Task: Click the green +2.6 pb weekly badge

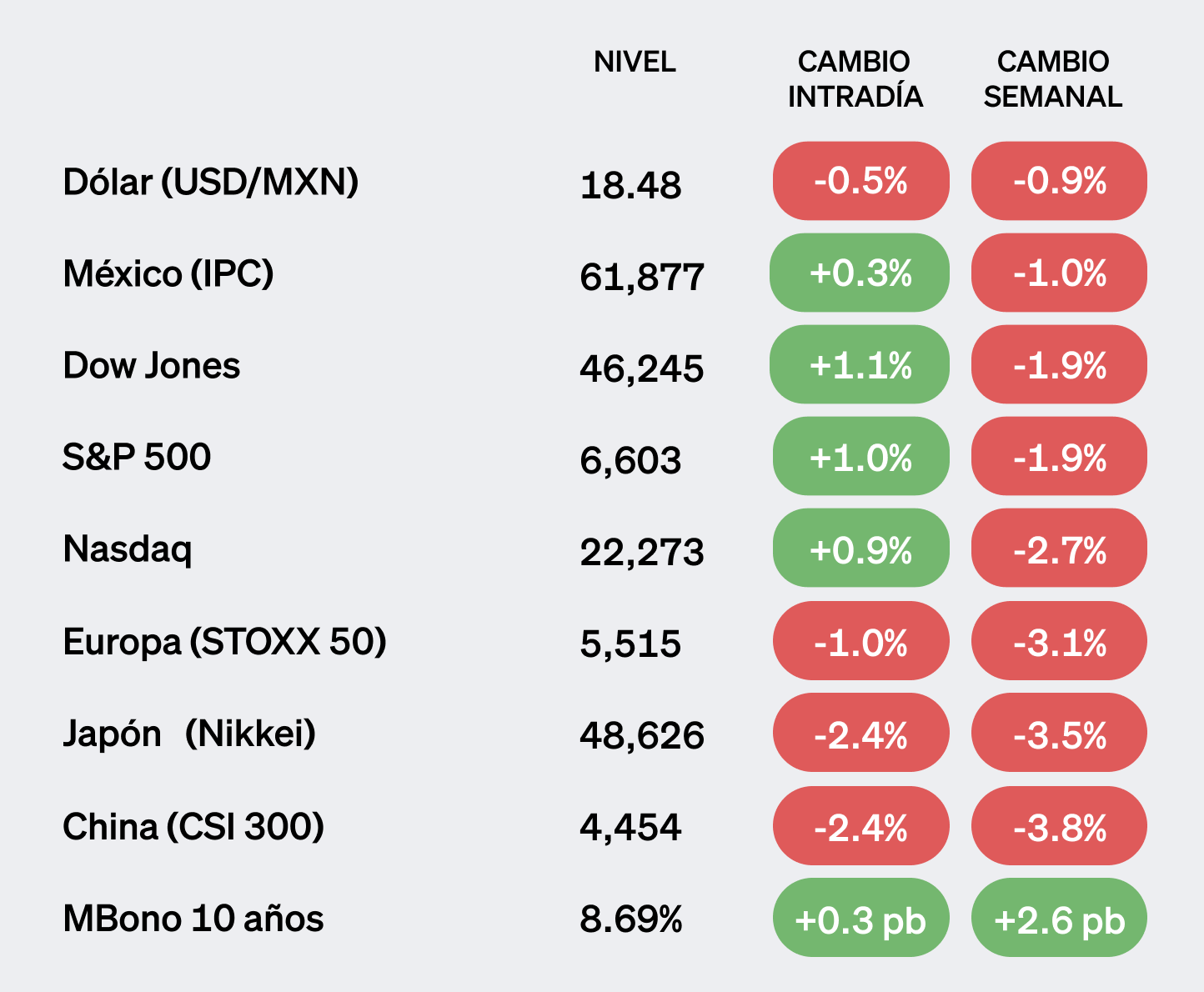Action: [1059, 918]
